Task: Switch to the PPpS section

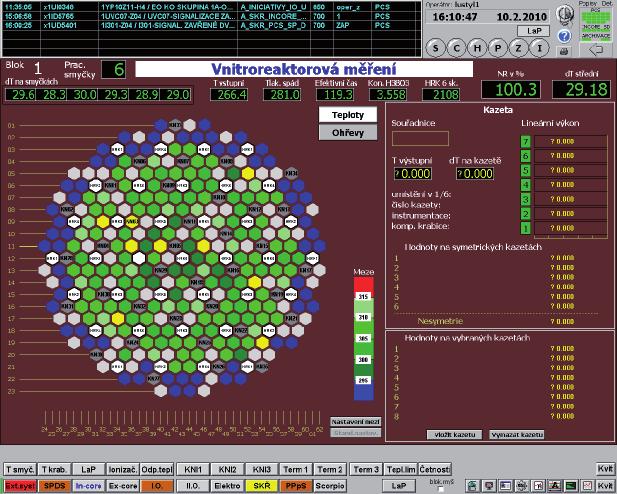Action: (x=296, y=486)
